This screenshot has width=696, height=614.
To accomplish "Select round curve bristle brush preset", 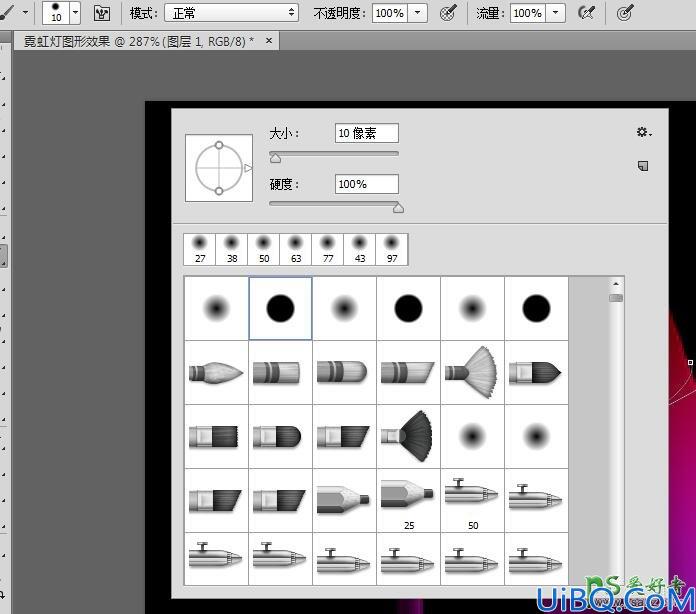I will [344, 372].
